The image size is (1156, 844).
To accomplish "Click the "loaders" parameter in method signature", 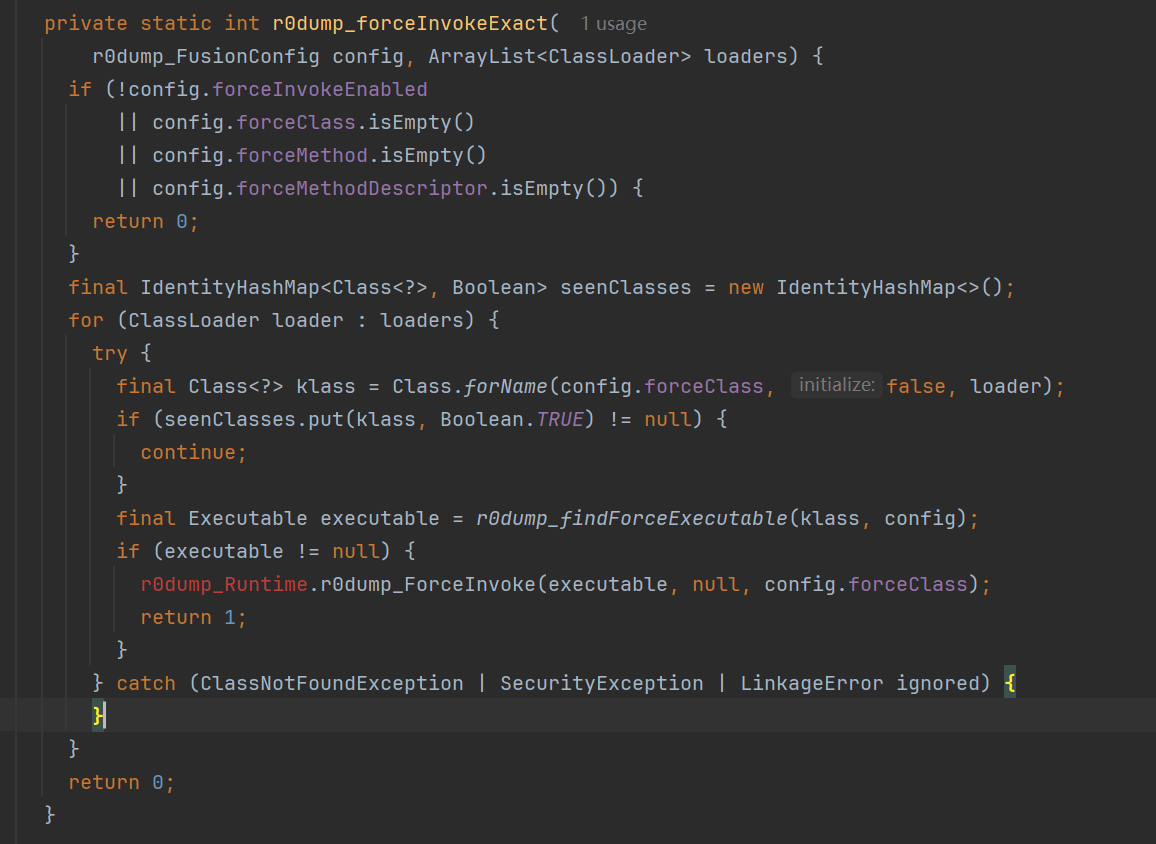I will 745,57.
